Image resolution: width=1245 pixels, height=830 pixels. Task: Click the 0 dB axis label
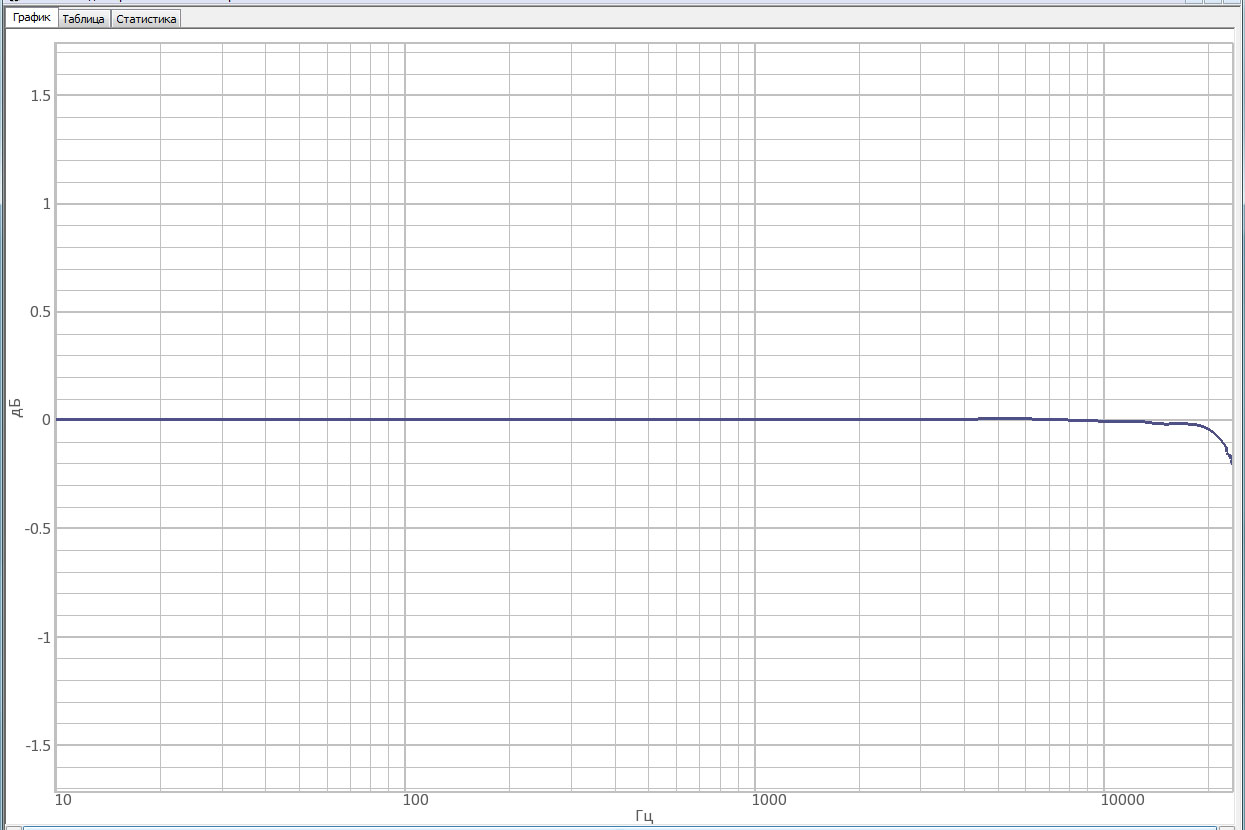pyautogui.click(x=46, y=420)
